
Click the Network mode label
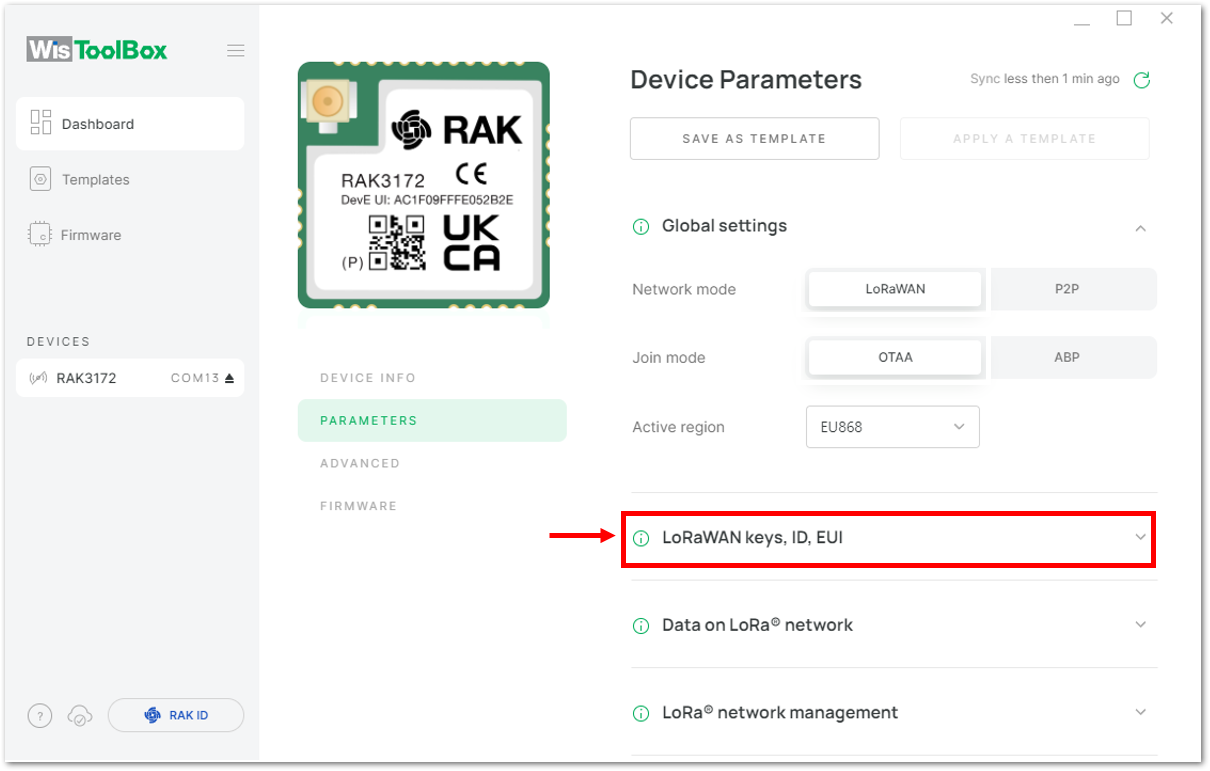684,289
